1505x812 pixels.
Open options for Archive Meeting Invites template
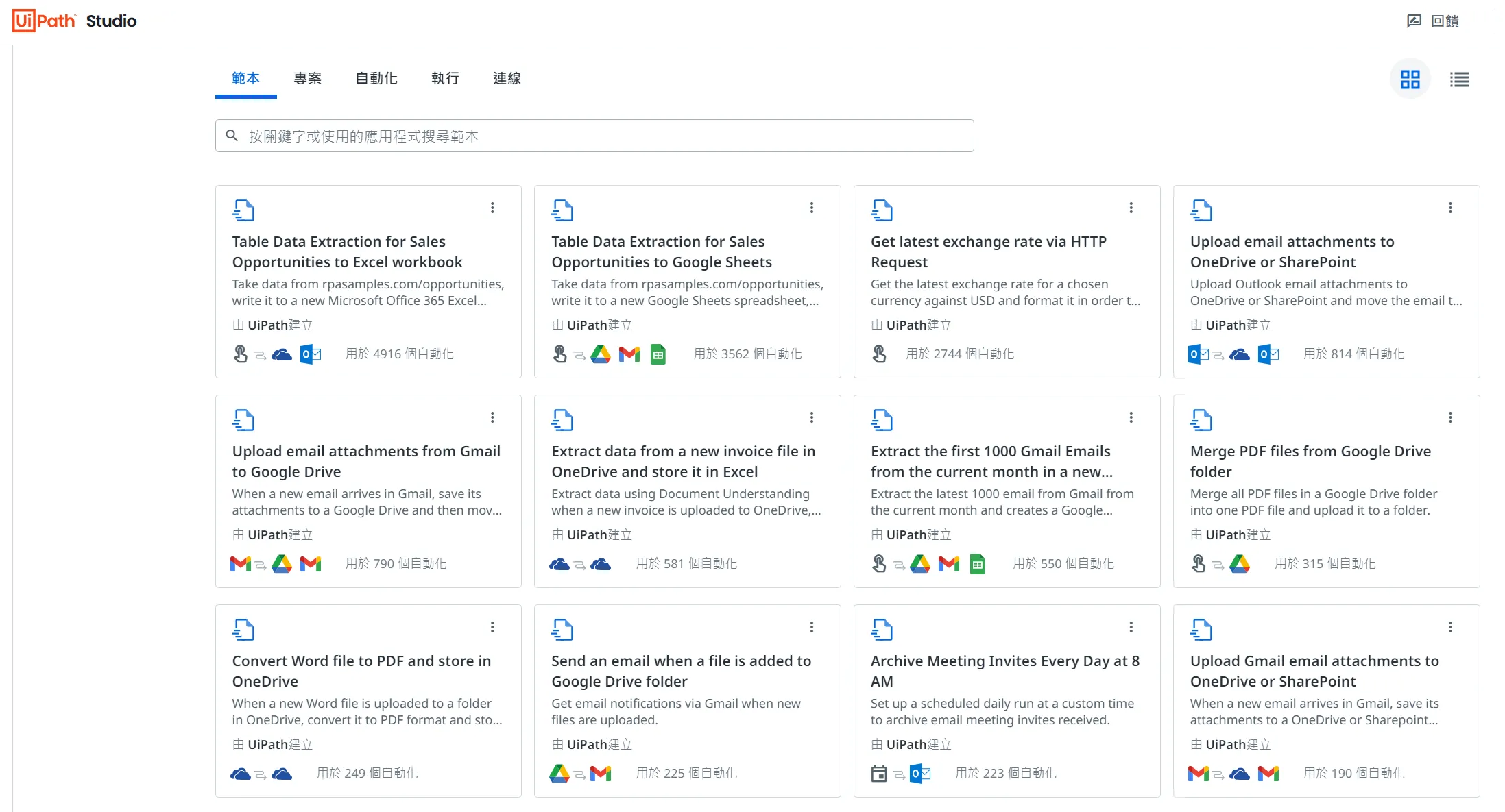(1131, 627)
